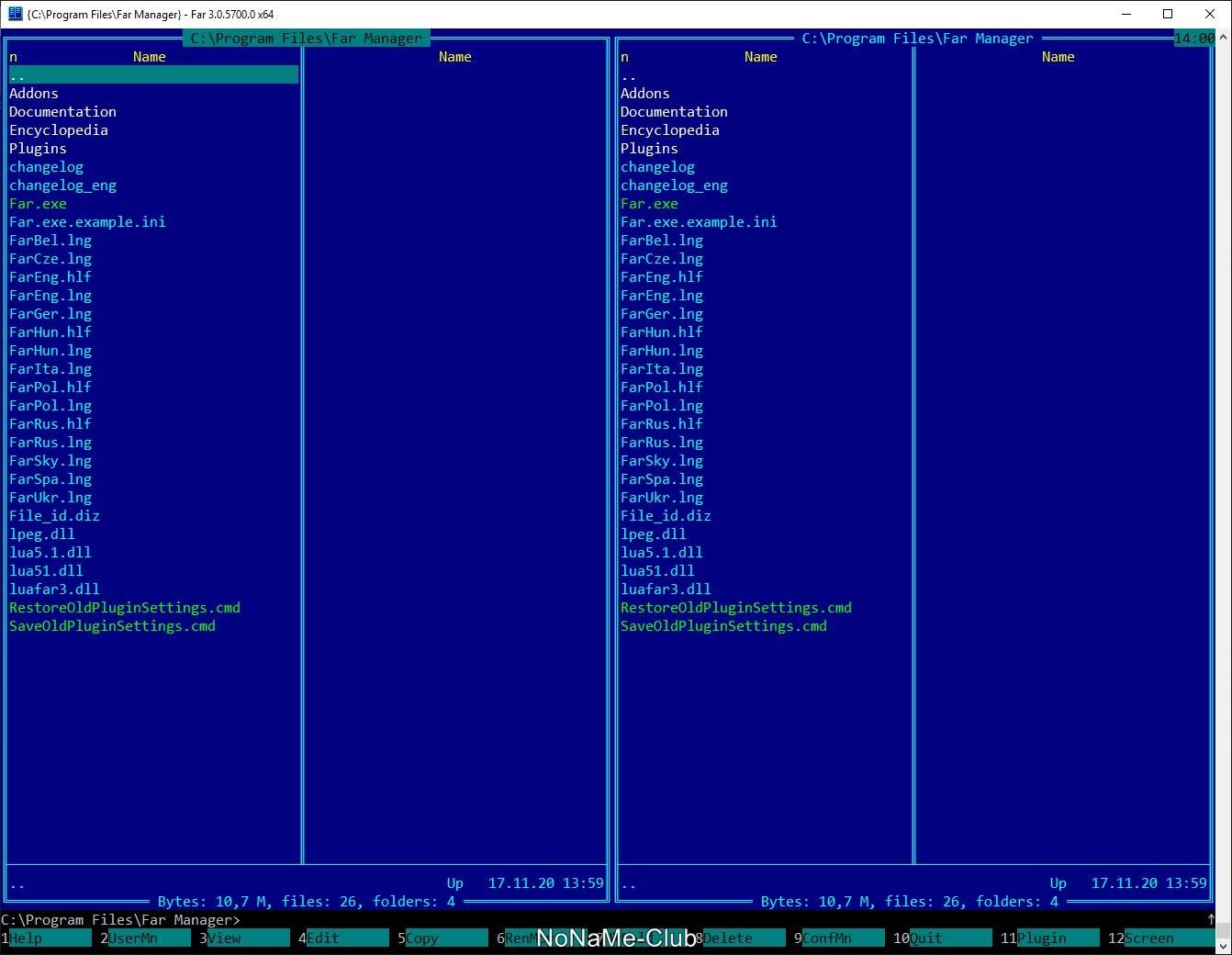Viewport: 1232px width, 955px height.
Task: Click the Far Manager icon in the title bar
Action: coord(15,14)
